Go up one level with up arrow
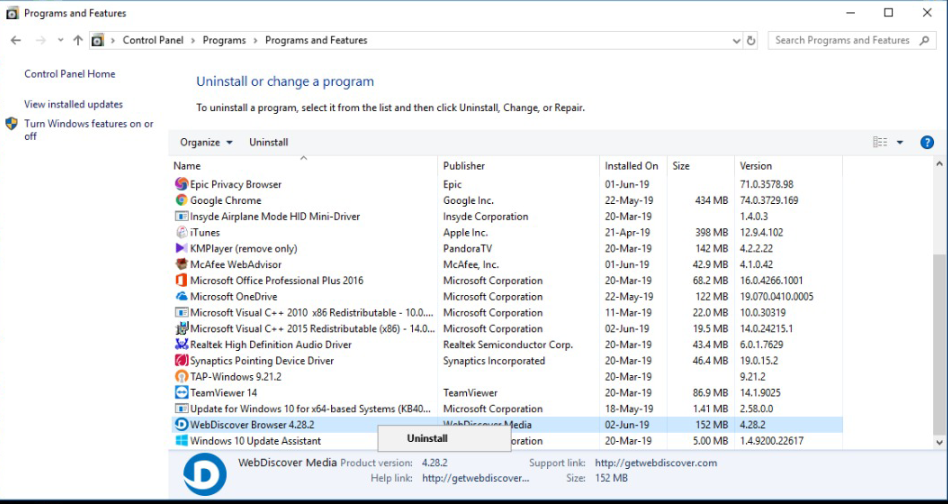Viewport: 948px width, 504px height. click(x=77, y=40)
